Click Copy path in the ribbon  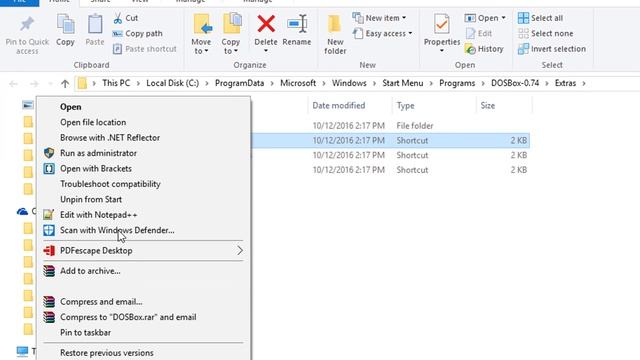[x=138, y=33]
